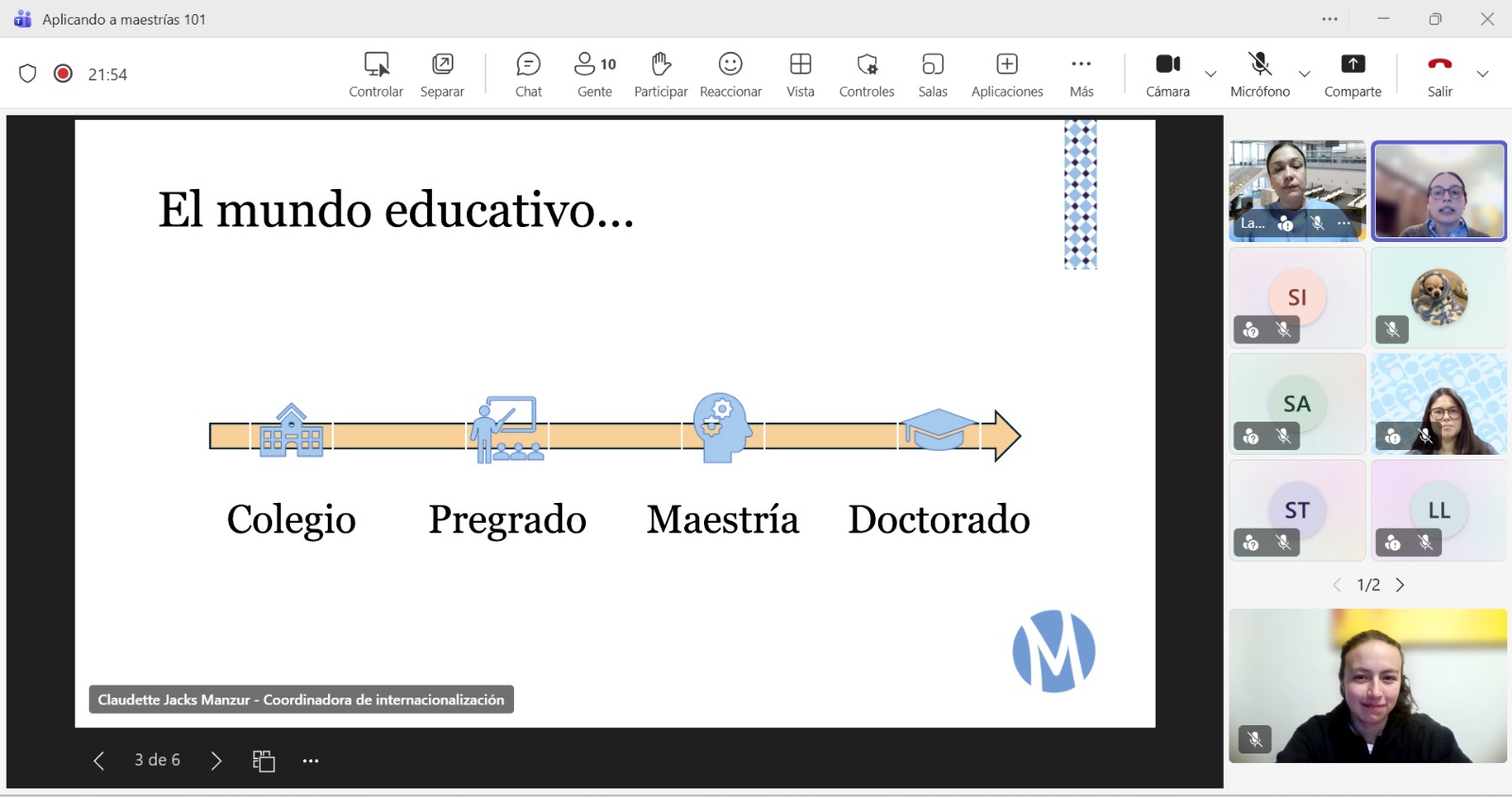The image size is (1512, 797).
Task: Raise hand with Participar button
Action: pyautogui.click(x=661, y=74)
